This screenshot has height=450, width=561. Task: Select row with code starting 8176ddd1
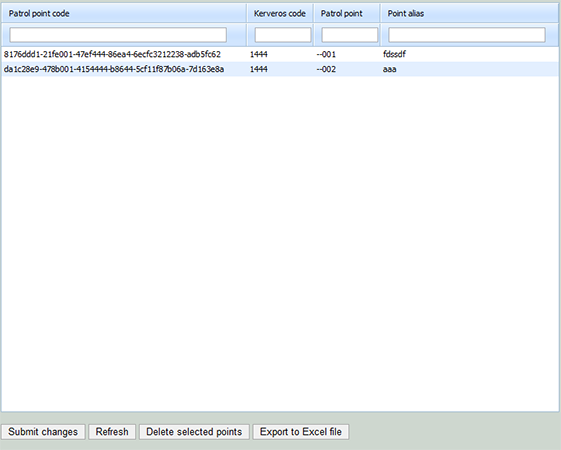point(280,54)
